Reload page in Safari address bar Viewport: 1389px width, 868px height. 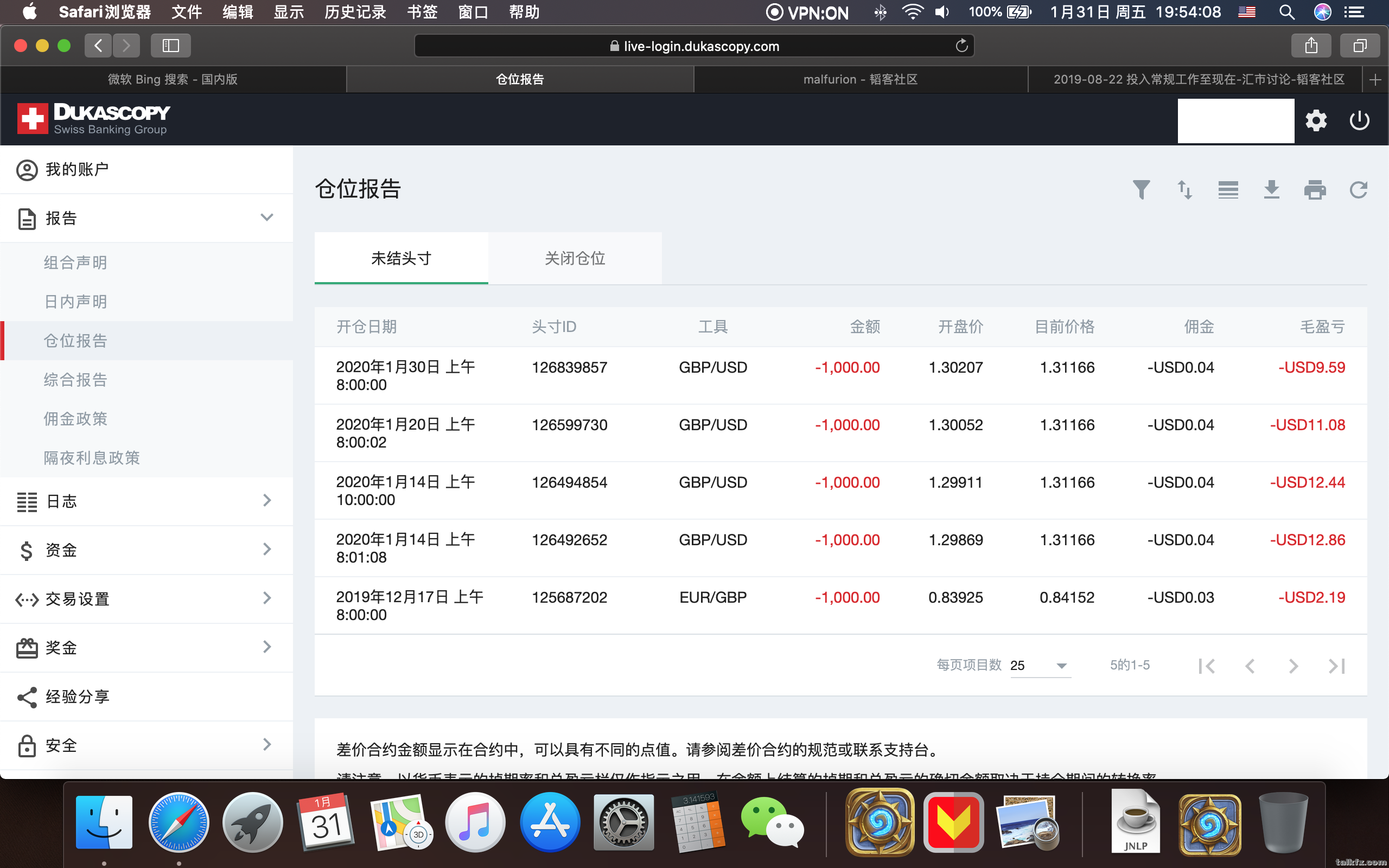pos(961,46)
